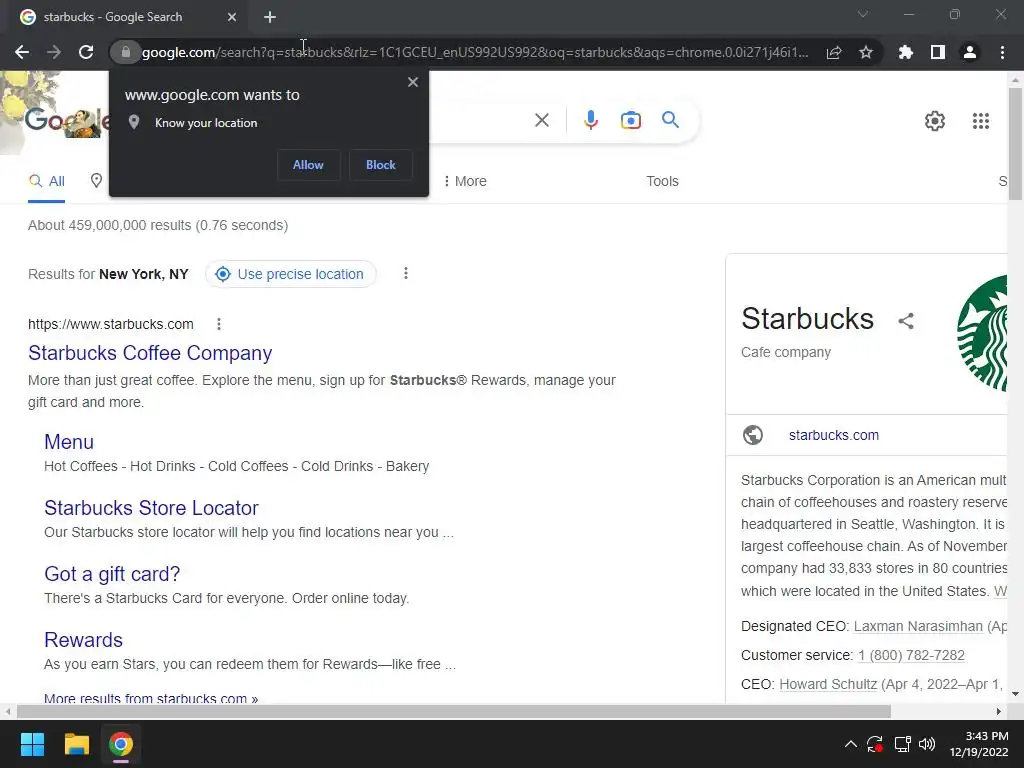Open options for starbucks.com result
Screen dimensions: 1024x768
click(219, 324)
